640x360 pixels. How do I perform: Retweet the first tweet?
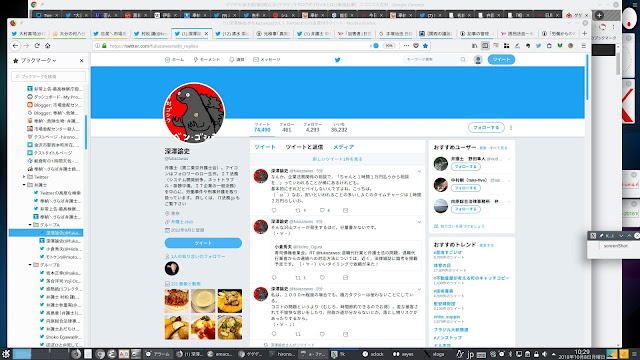coord(298,211)
